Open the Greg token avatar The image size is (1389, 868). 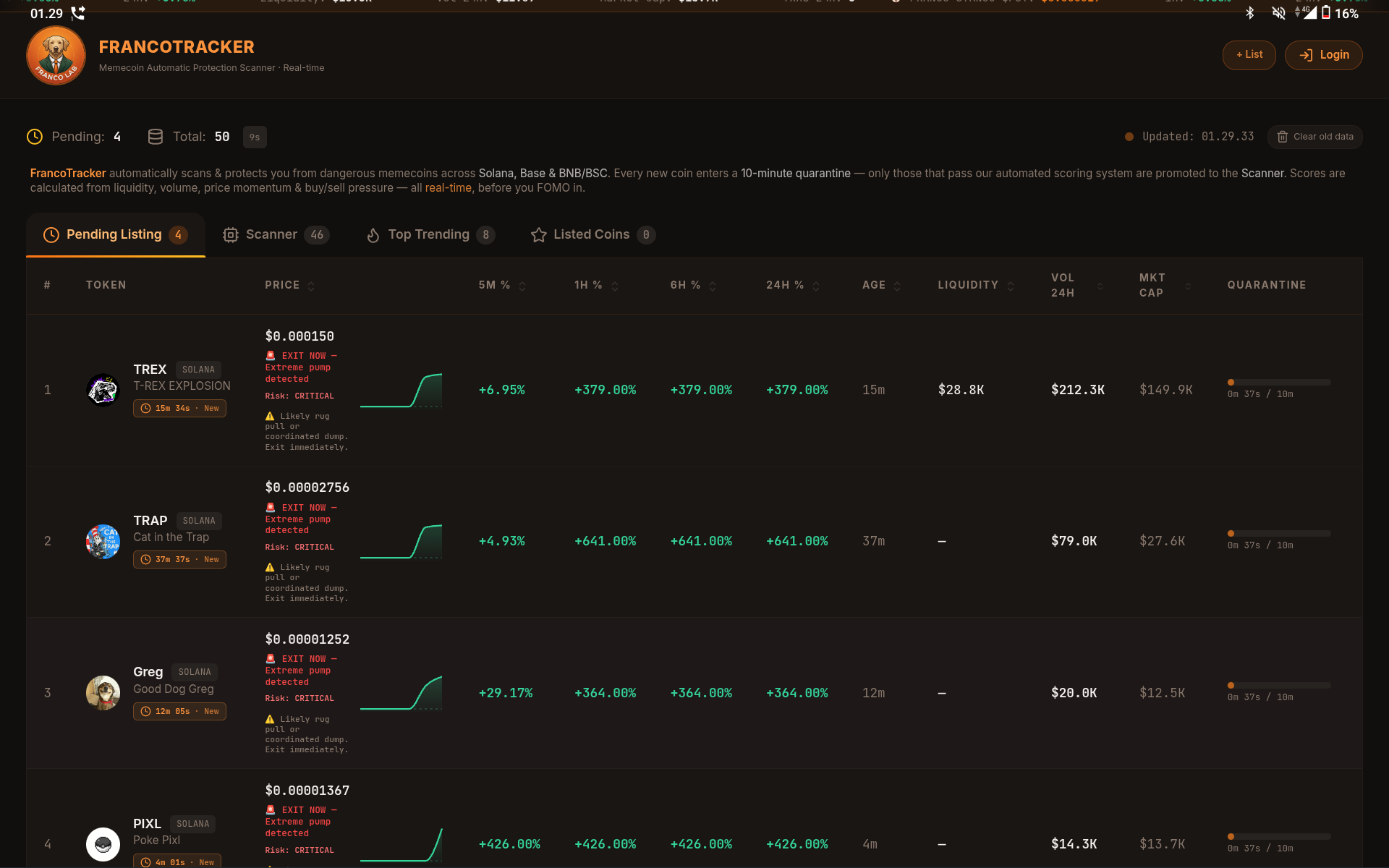coord(103,693)
